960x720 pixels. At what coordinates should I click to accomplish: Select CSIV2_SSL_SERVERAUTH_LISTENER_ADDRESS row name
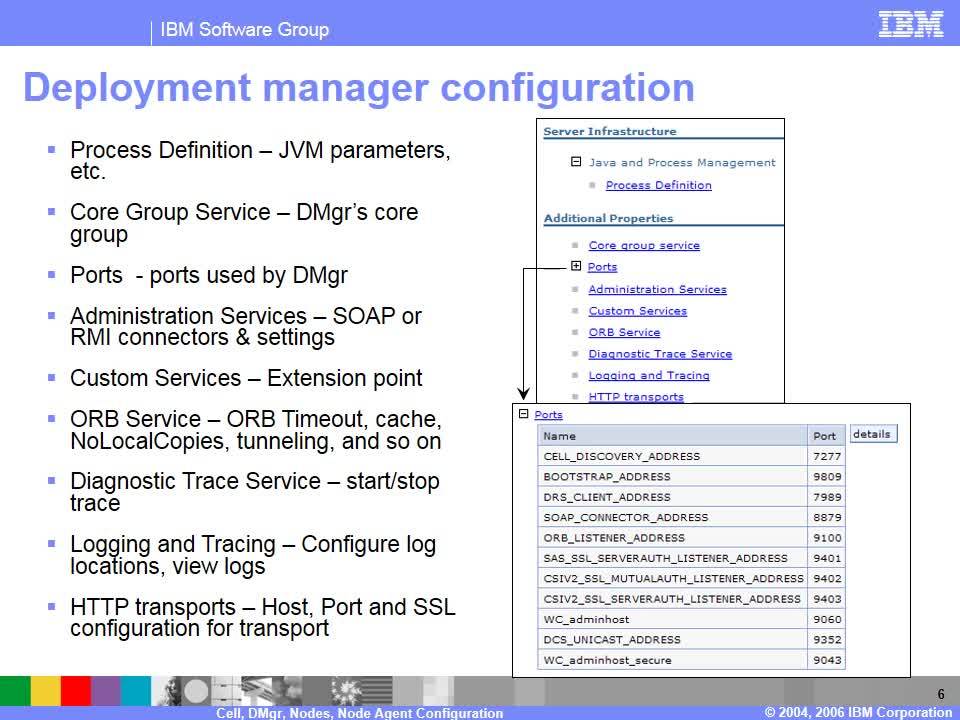672,599
